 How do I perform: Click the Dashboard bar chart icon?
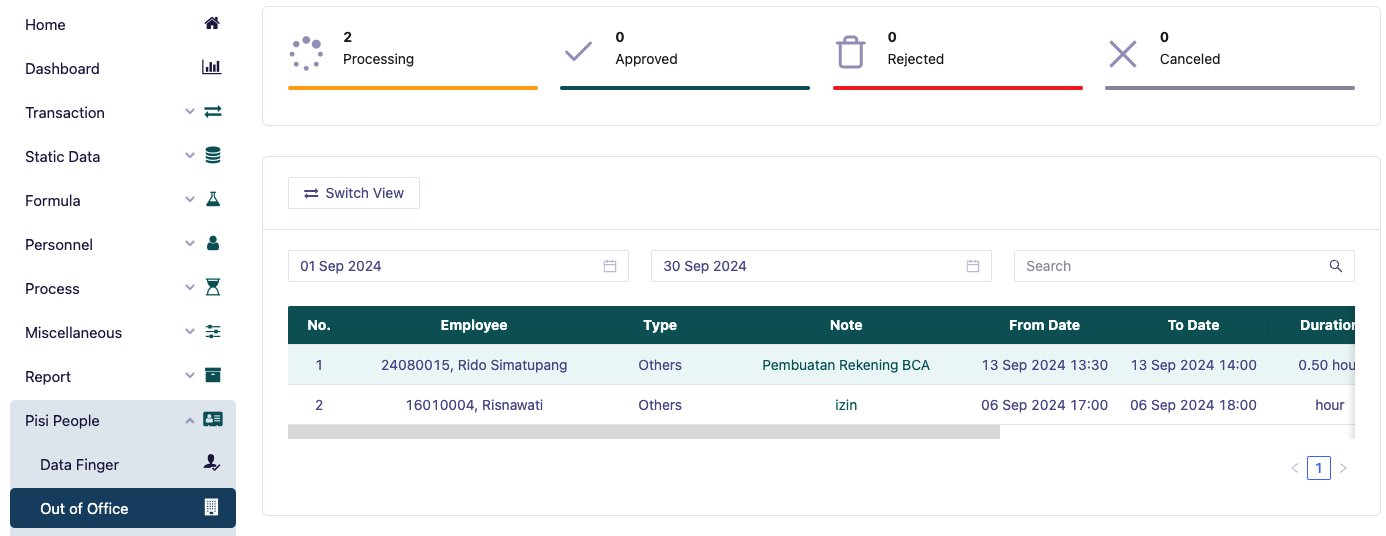tap(212, 68)
